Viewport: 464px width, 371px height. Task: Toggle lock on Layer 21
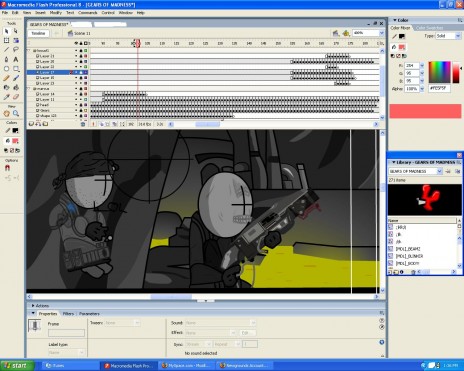81,56
